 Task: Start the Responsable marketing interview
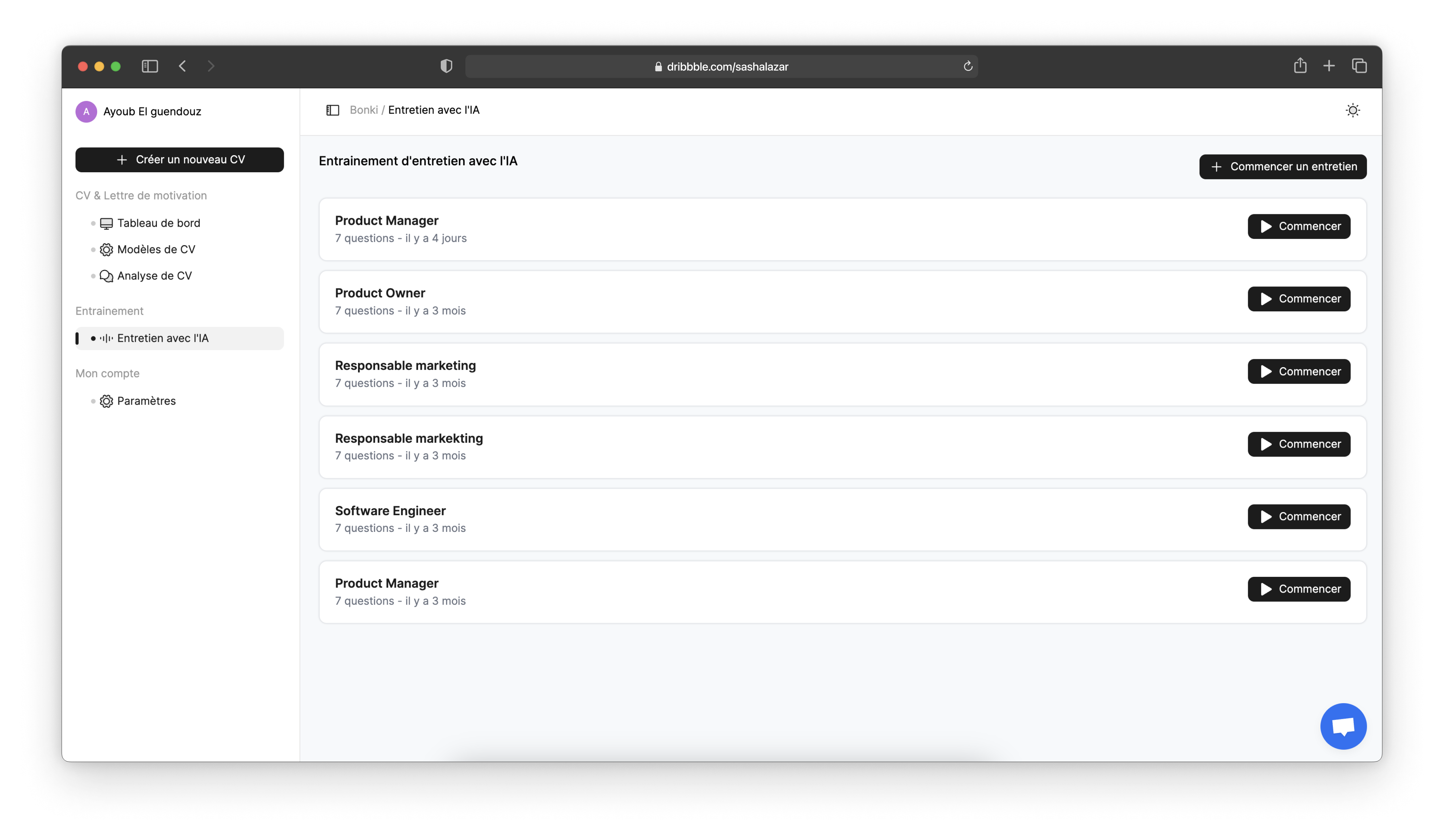click(1299, 371)
